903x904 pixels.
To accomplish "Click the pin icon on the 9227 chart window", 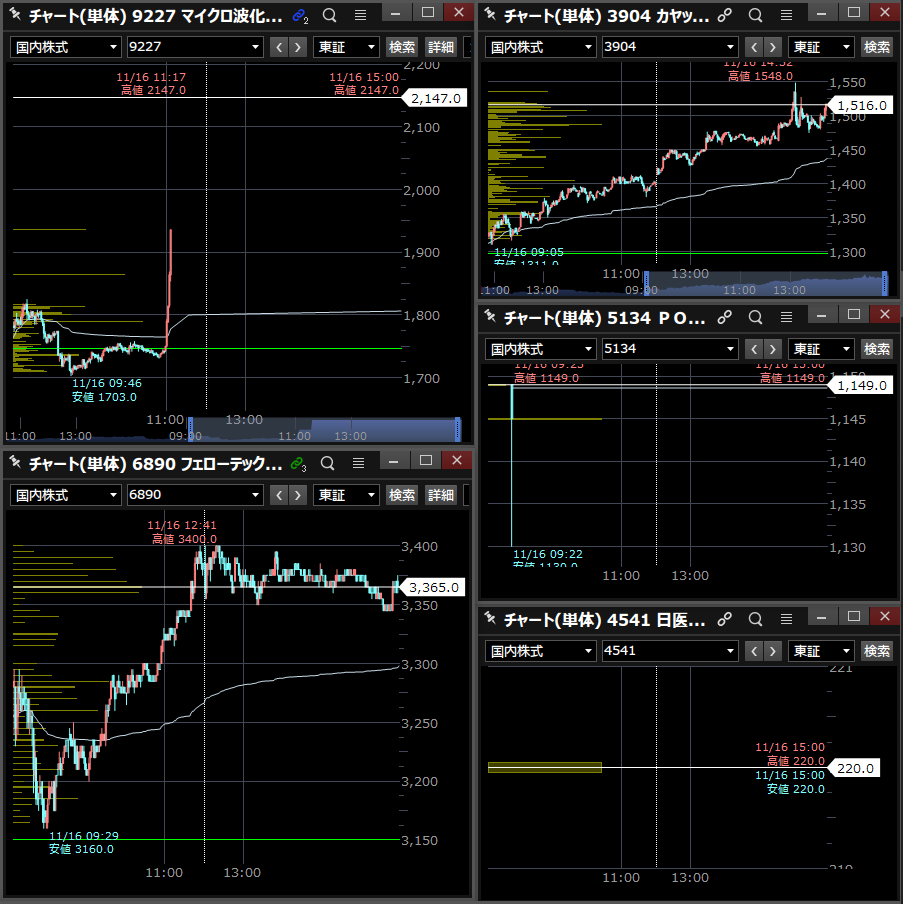I will pos(15,15).
